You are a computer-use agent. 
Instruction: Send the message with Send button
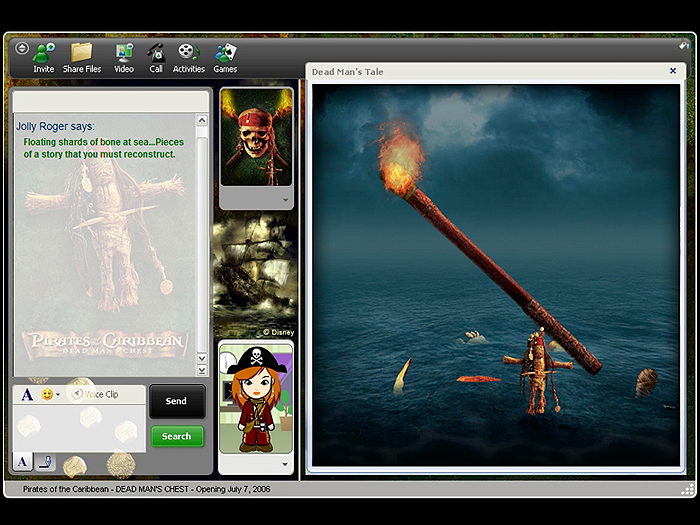click(x=177, y=401)
